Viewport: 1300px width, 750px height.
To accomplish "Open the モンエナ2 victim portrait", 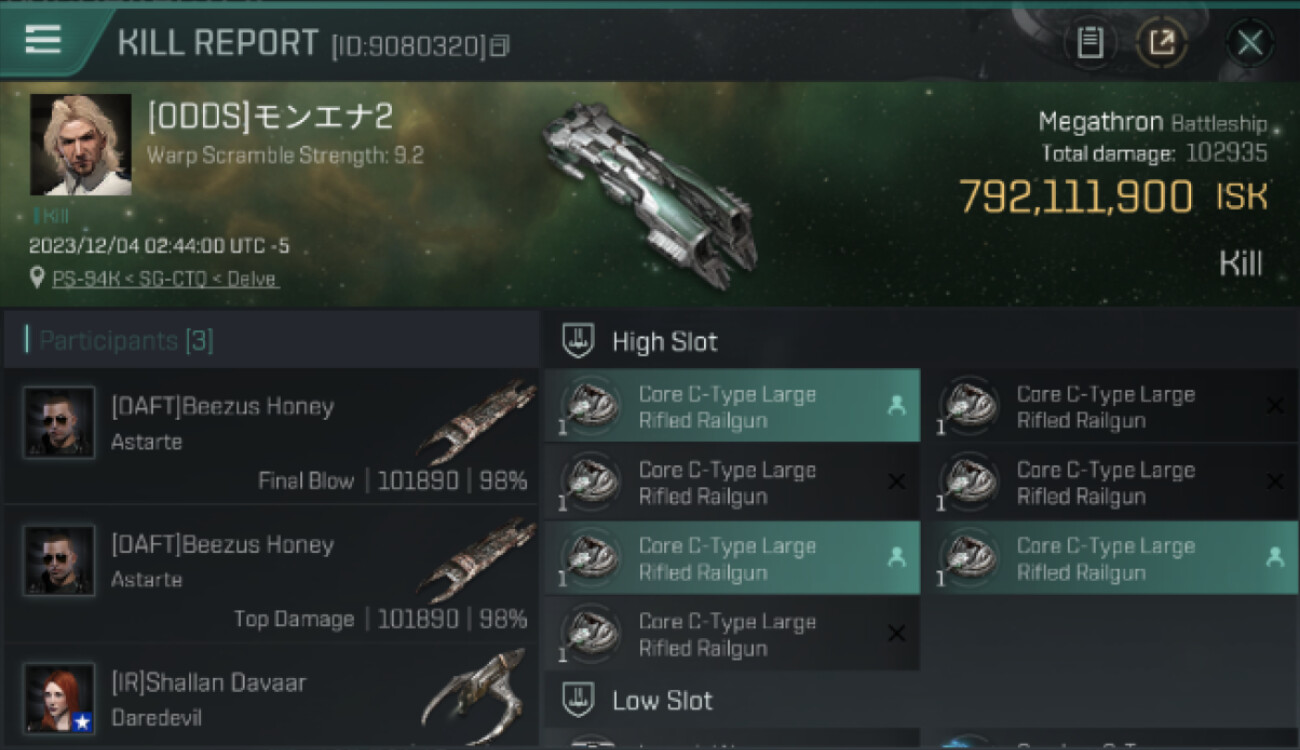I will coord(81,144).
